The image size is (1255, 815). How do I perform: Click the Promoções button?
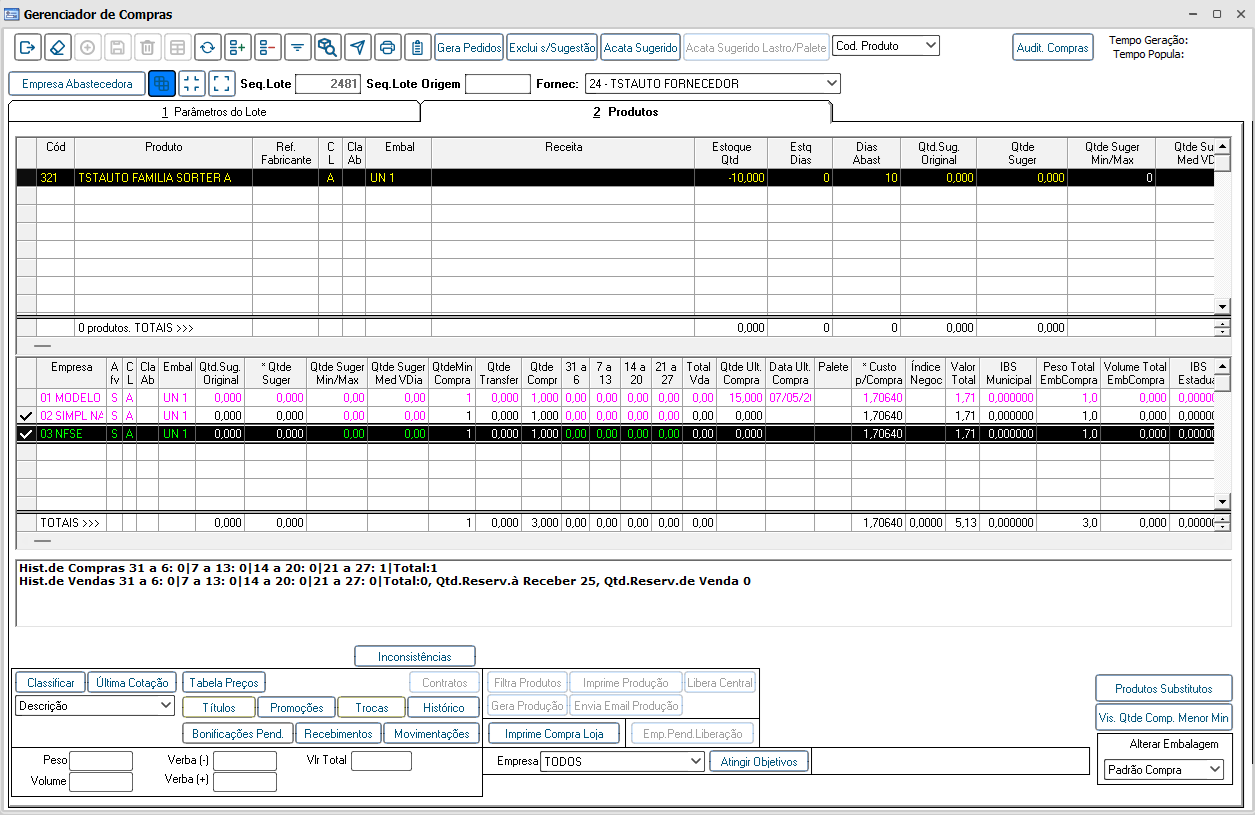(297, 707)
